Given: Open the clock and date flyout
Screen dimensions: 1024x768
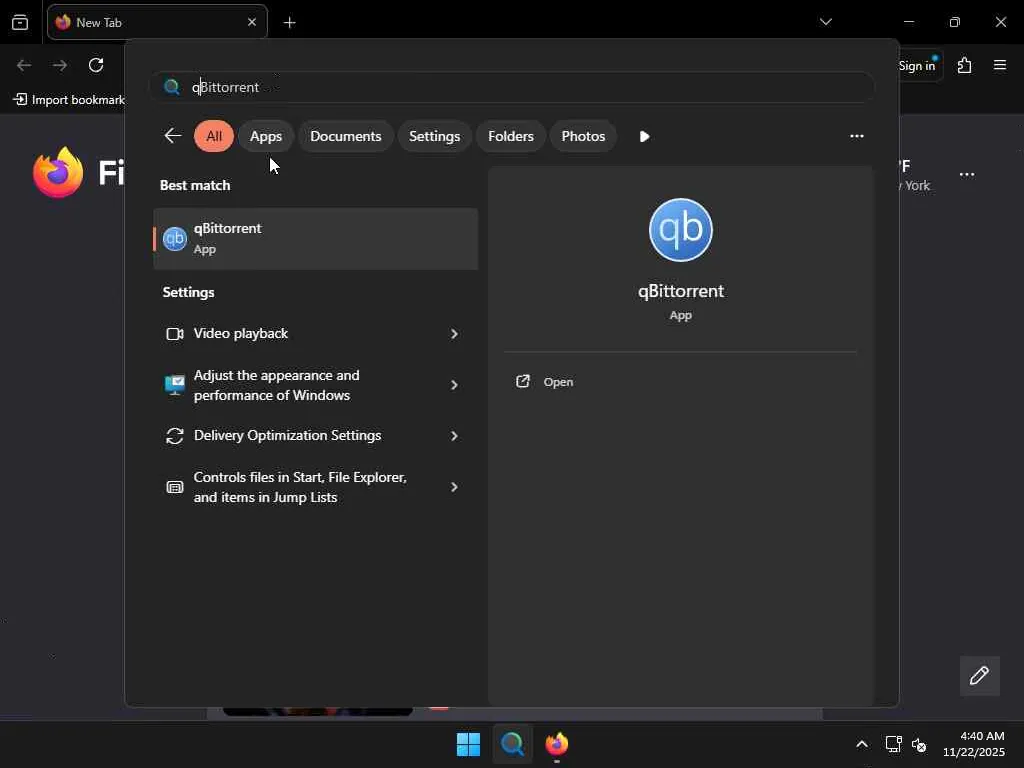Looking at the screenshot, I should 974,744.
